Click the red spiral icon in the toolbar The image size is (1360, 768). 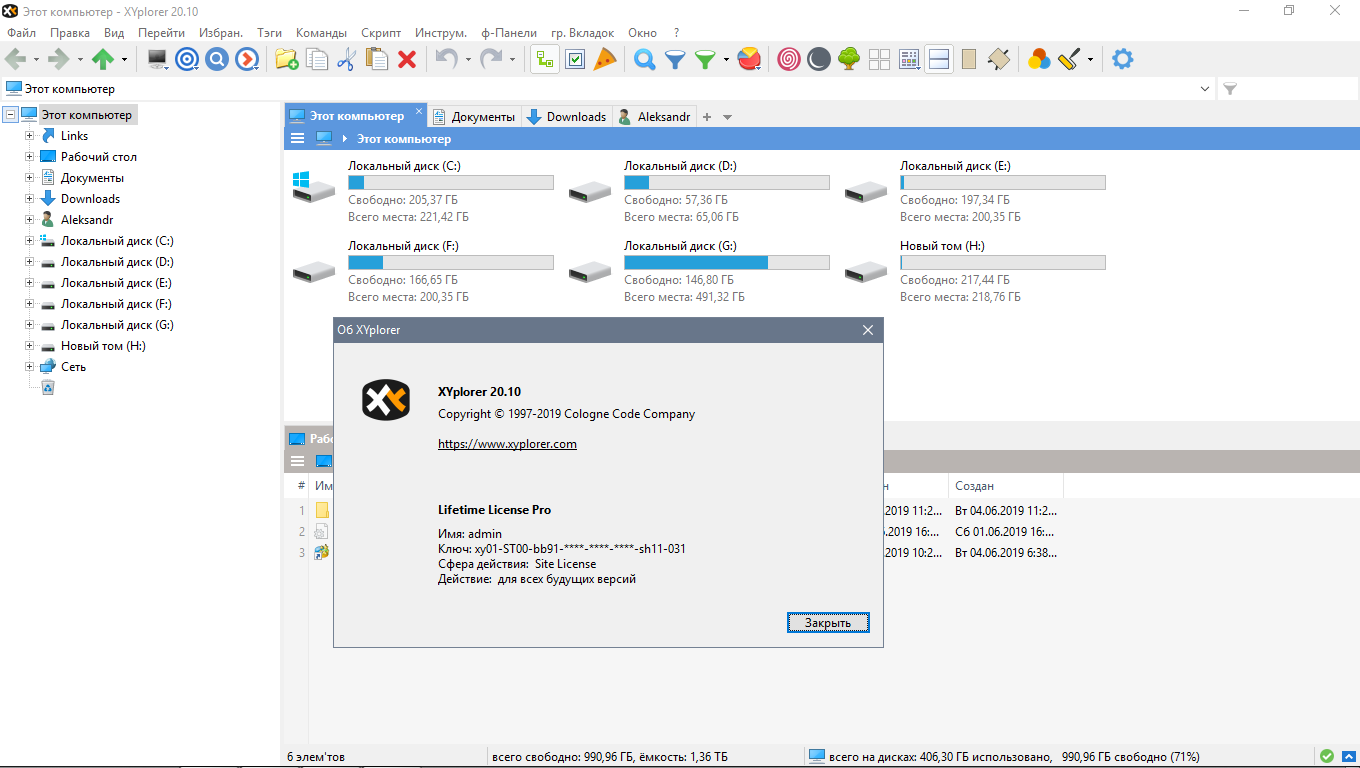[x=788, y=60]
